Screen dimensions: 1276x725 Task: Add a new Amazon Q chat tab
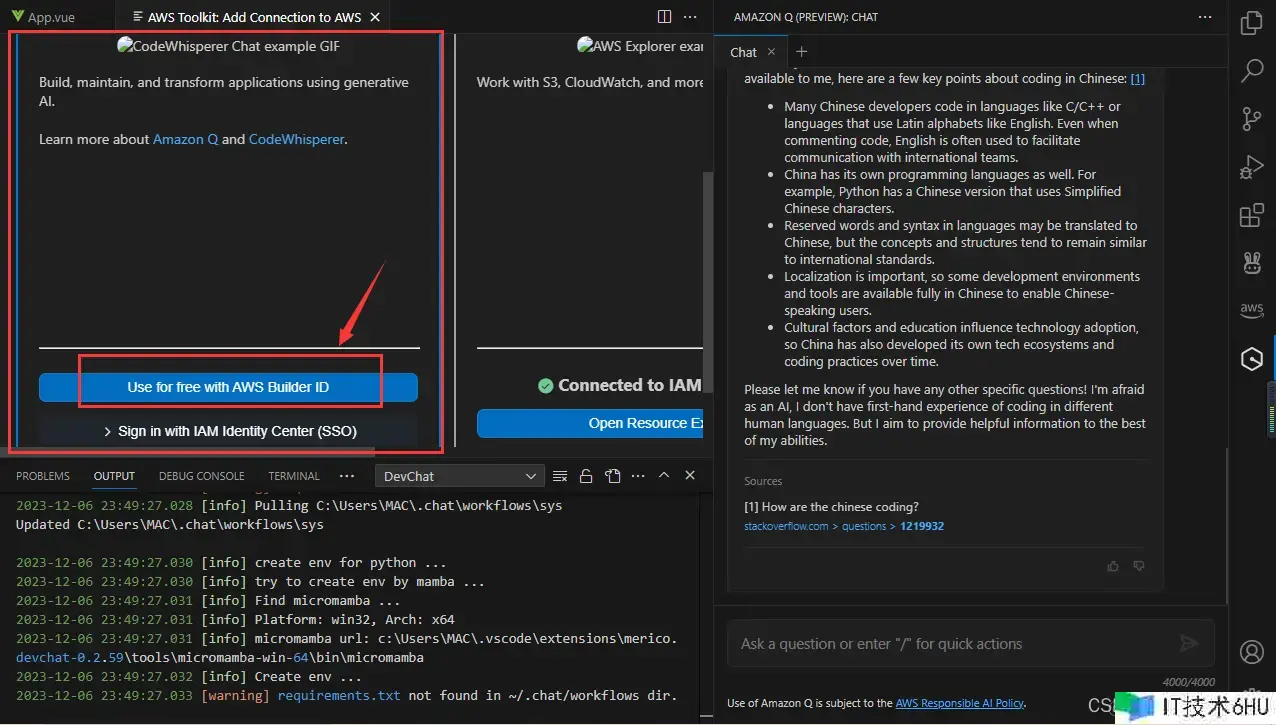point(801,52)
